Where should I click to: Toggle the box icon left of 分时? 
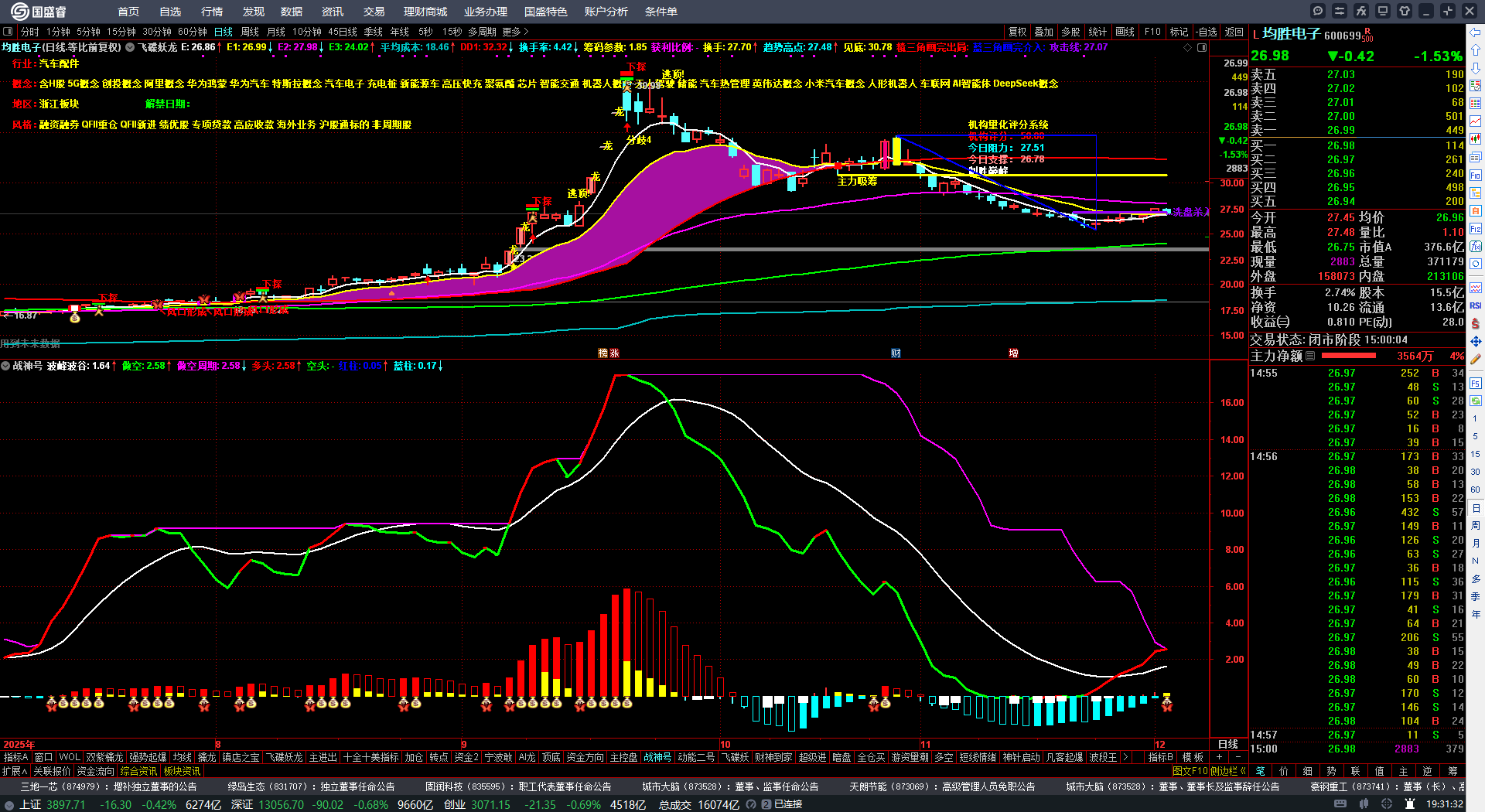coord(8,32)
